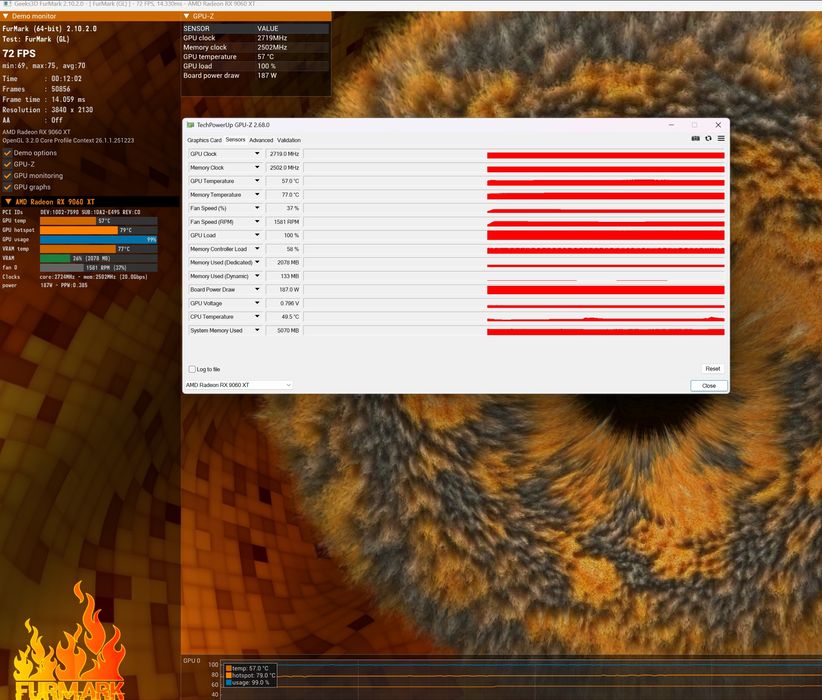Open the AMD Radeon RX 9060 XT device selector
The height and width of the screenshot is (700, 822).
click(x=238, y=385)
